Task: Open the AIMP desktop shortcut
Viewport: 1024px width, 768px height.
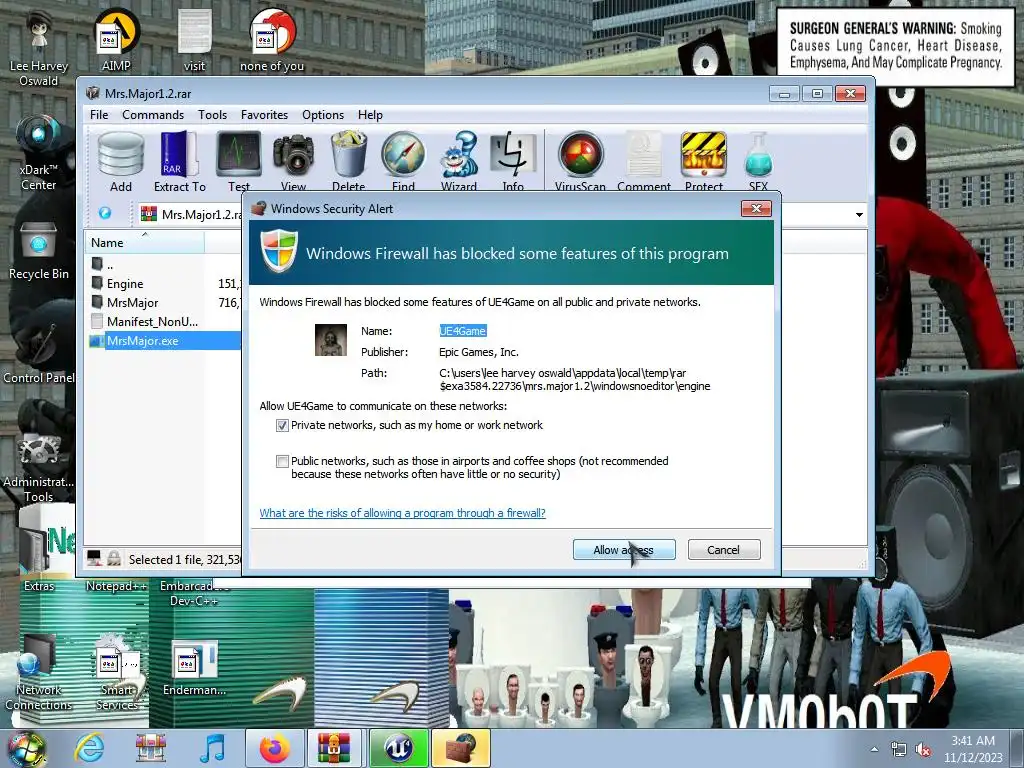Action: (116, 40)
